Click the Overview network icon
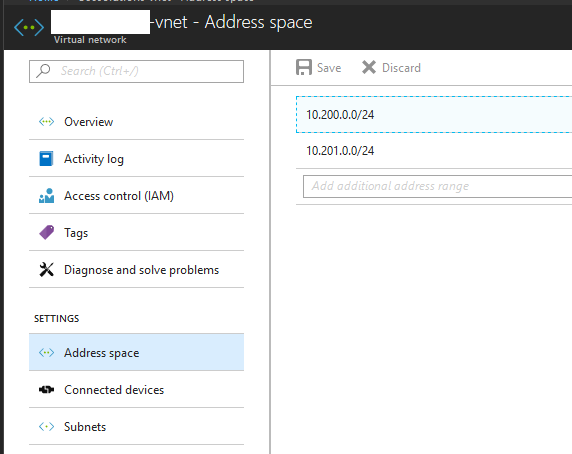The width and height of the screenshot is (572, 454). coord(46,121)
